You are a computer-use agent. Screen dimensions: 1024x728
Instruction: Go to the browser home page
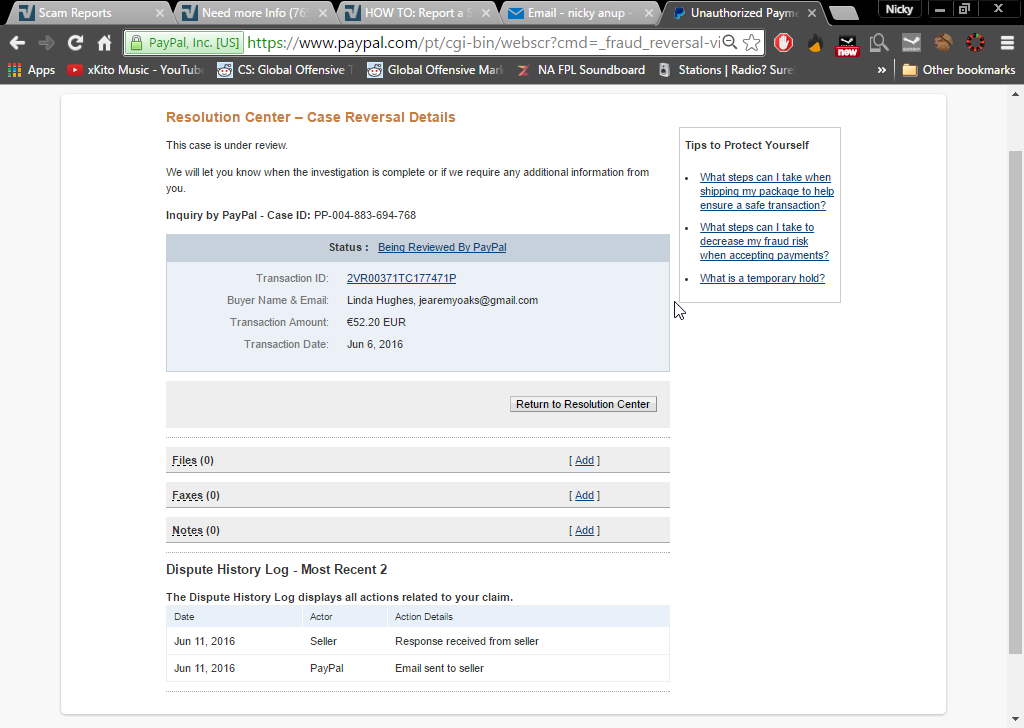coord(105,43)
